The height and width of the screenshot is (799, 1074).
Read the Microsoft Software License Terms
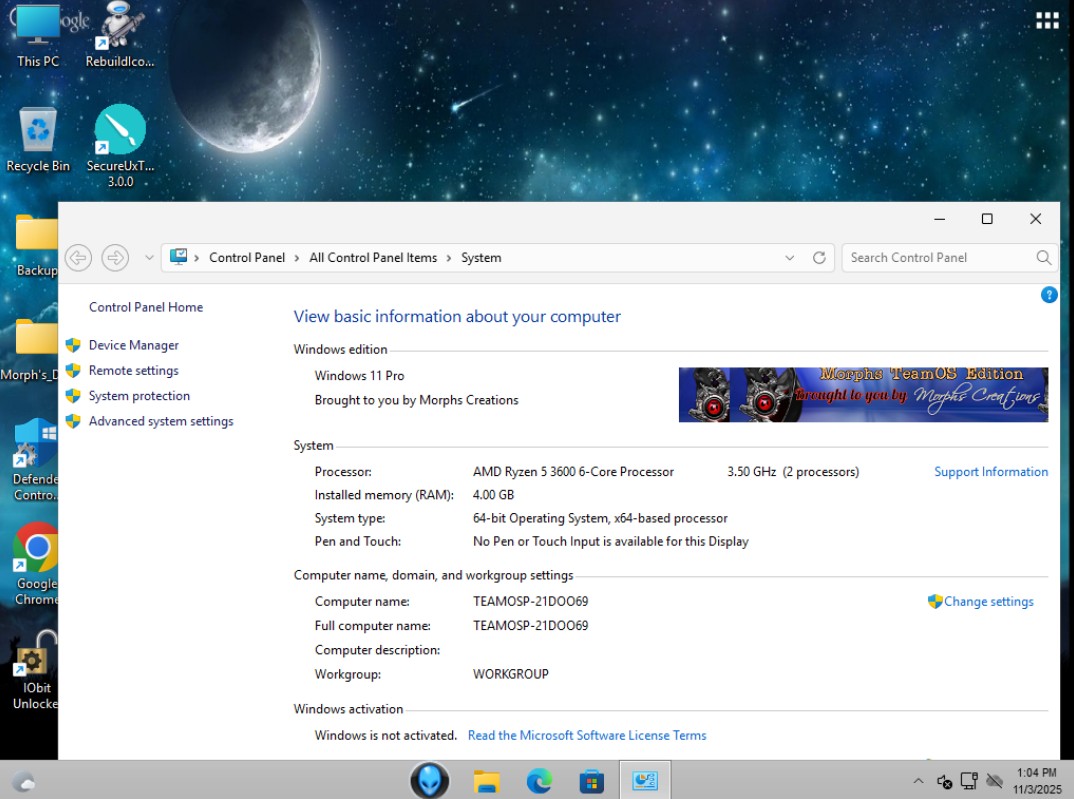(587, 736)
